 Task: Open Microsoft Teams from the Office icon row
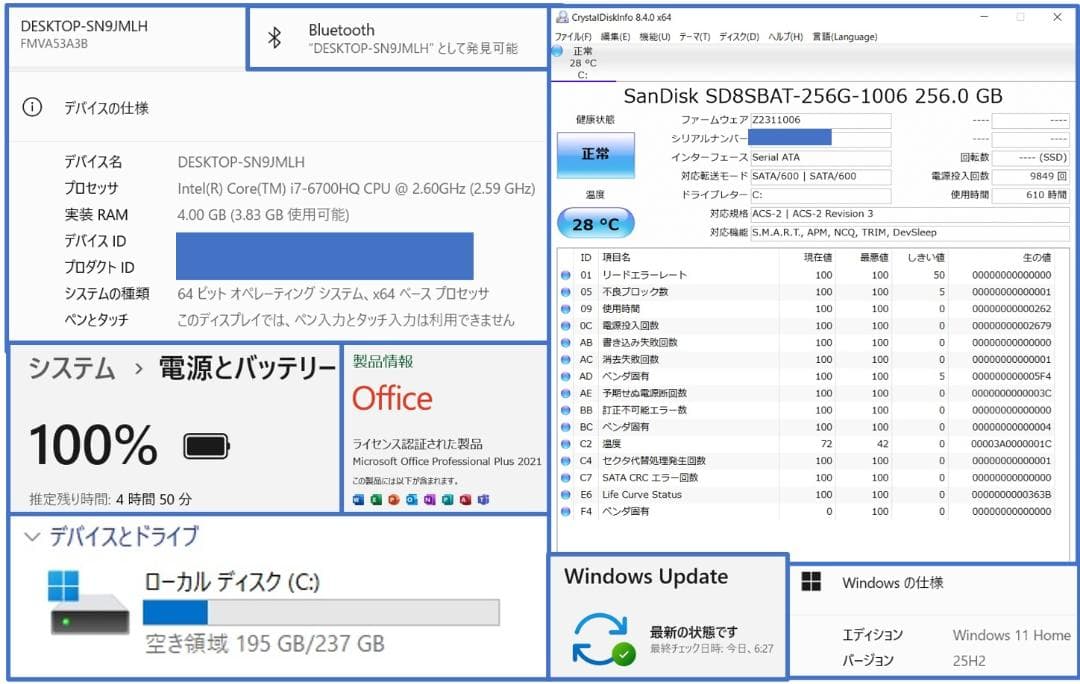[485, 499]
